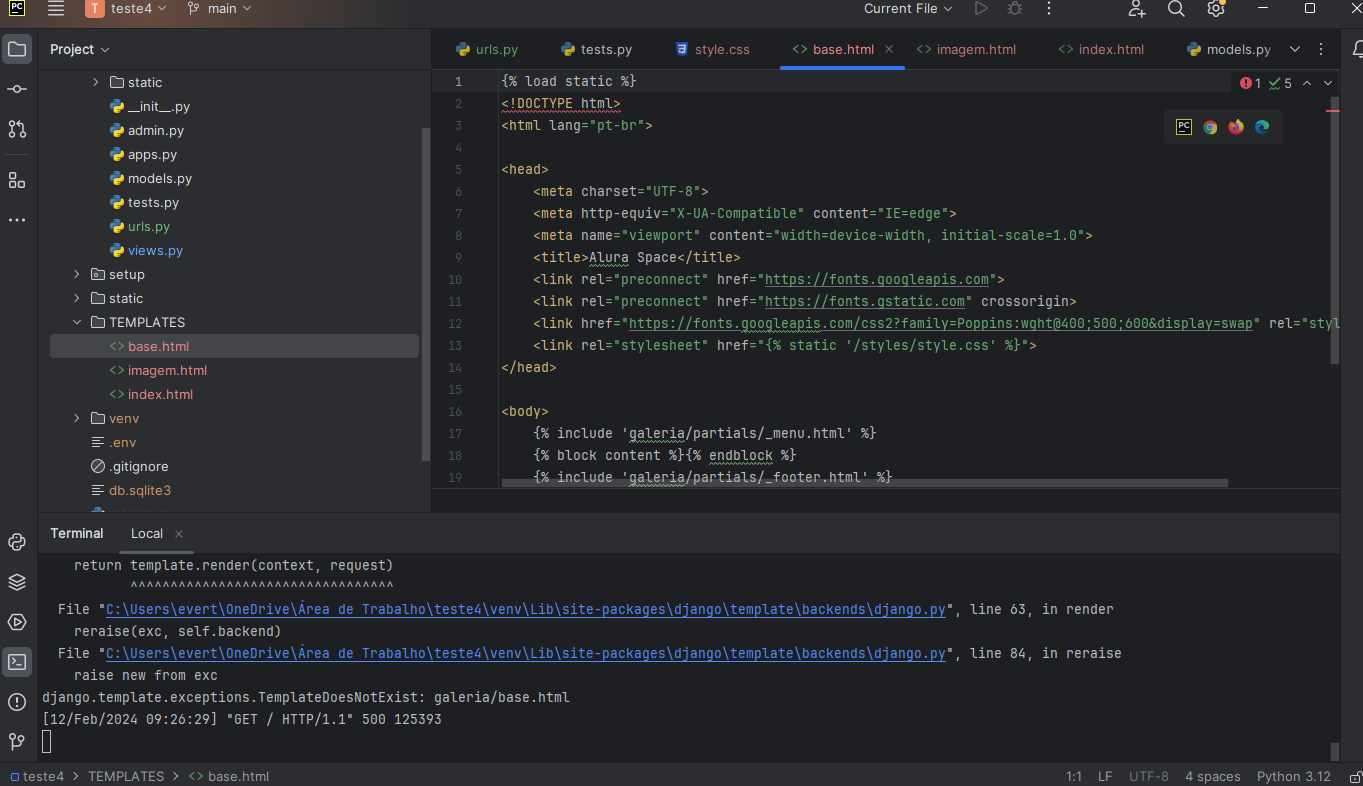The width and height of the screenshot is (1363, 786).
Task: Switch to the models.py editor tab
Action: (x=1228, y=49)
